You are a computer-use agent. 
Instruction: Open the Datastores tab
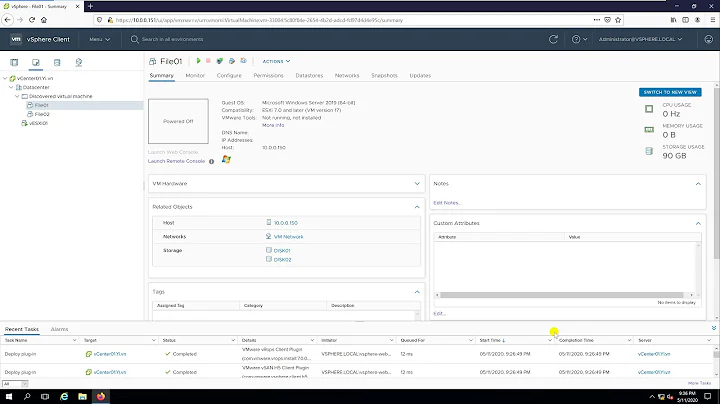point(309,75)
